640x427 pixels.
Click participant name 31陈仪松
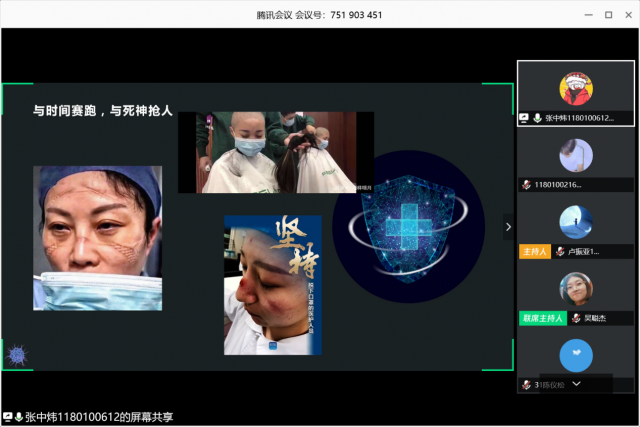click(549, 385)
